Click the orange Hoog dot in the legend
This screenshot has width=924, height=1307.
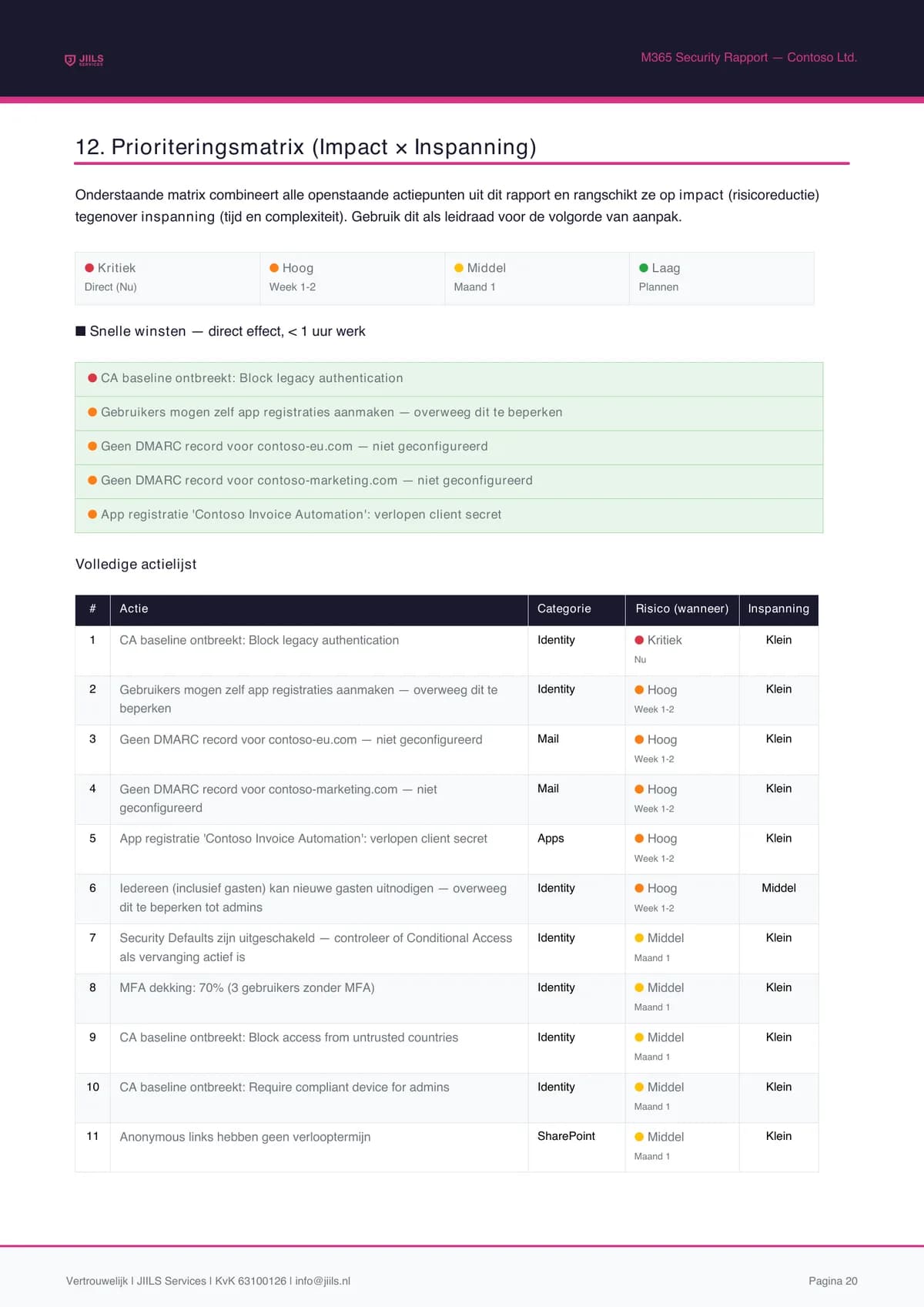pyautogui.click(x=274, y=268)
